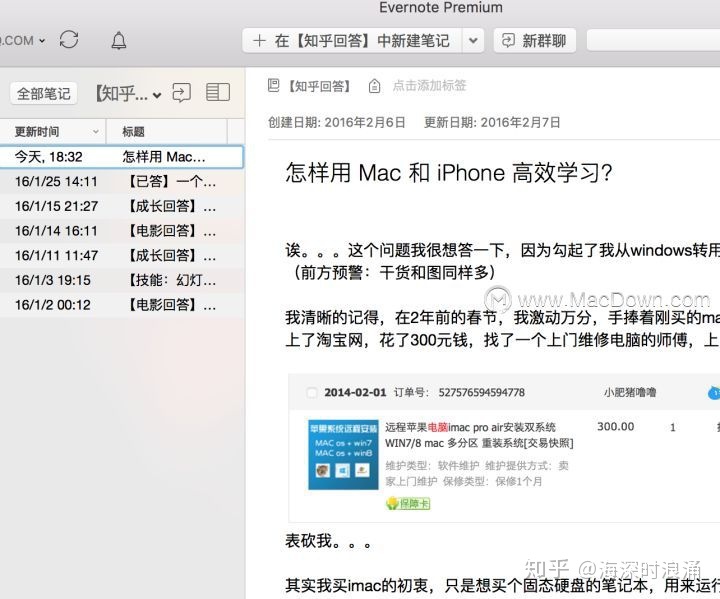
Task: Click the 保障卡 badge in the order image
Action: (x=408, y=503)
